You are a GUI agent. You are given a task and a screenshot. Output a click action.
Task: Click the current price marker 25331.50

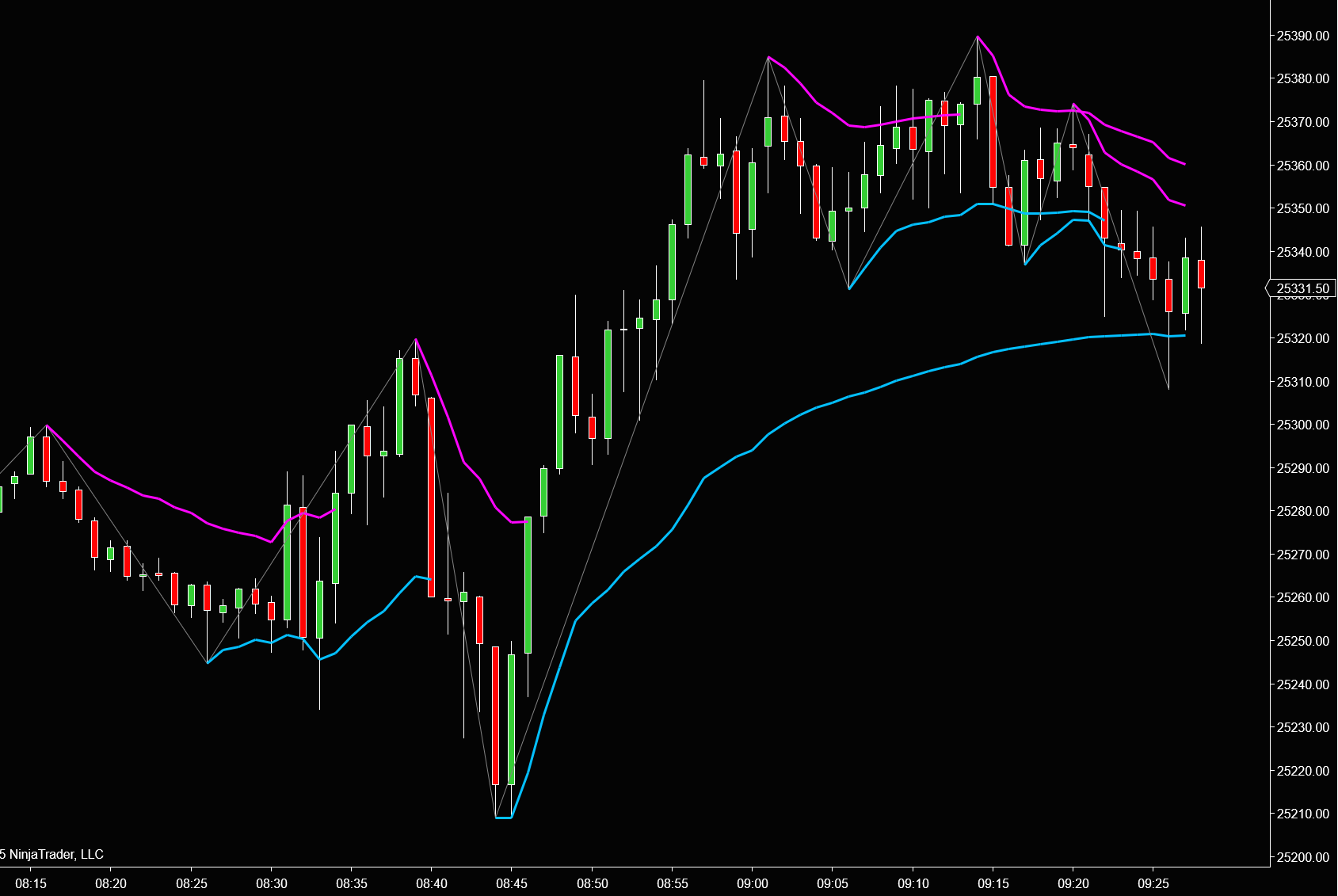(x=1302, y=288)
